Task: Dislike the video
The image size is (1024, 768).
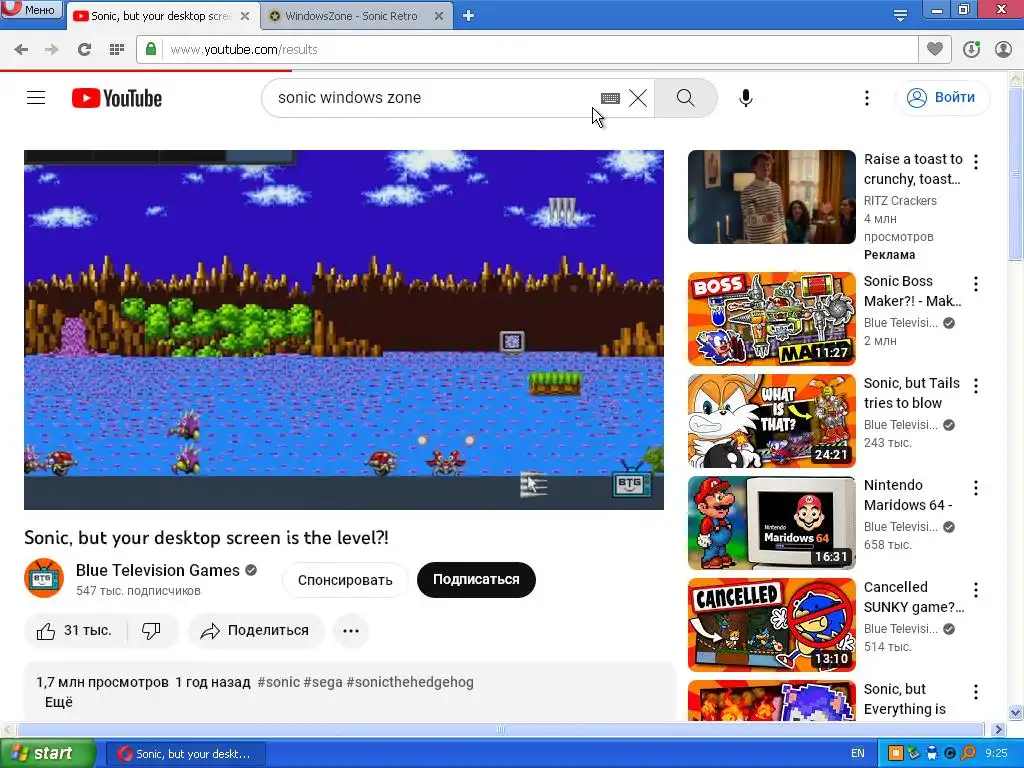Action: click(152, 631)
